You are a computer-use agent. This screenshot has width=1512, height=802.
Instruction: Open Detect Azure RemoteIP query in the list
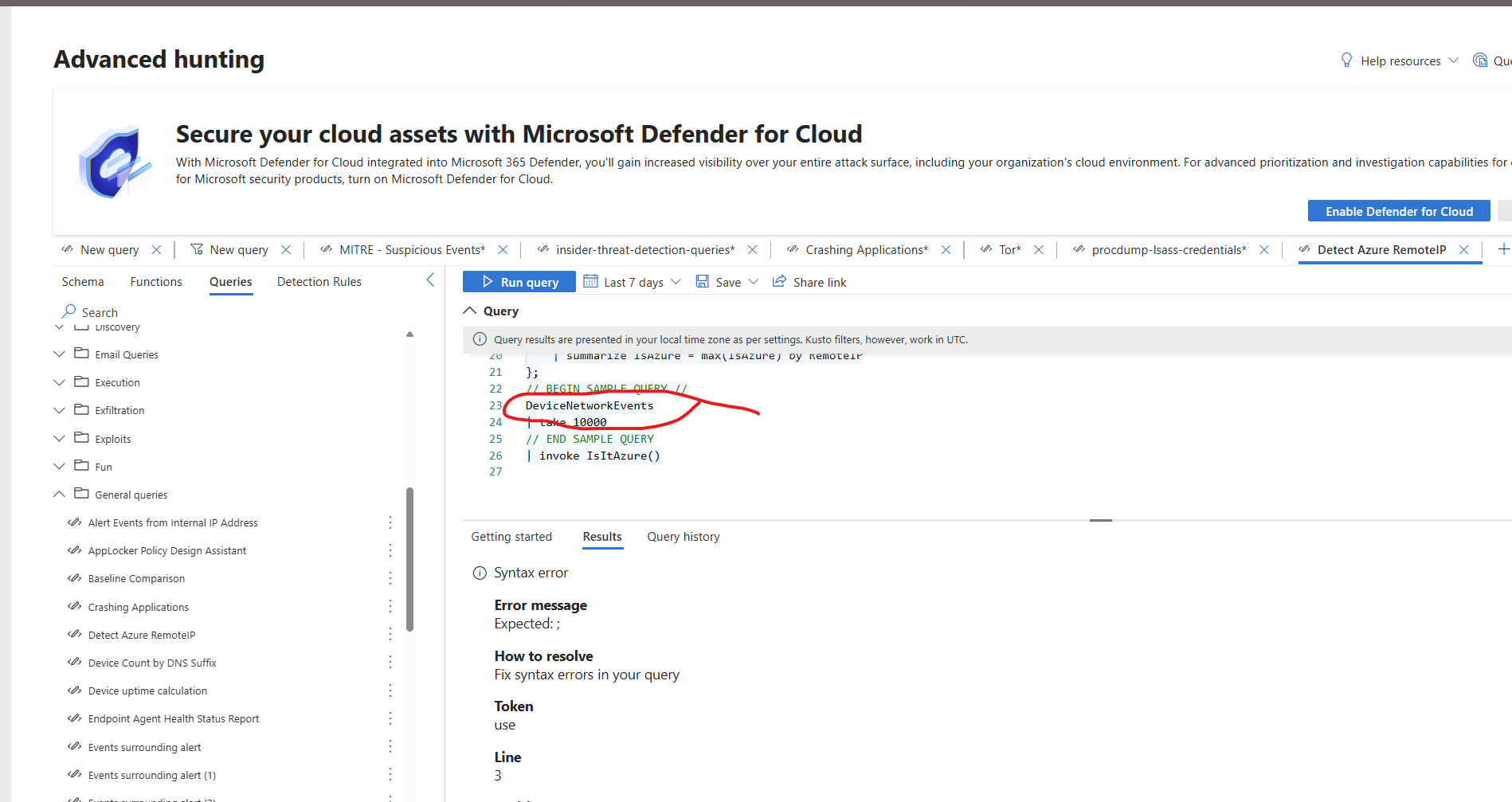[x=142, y=635]
